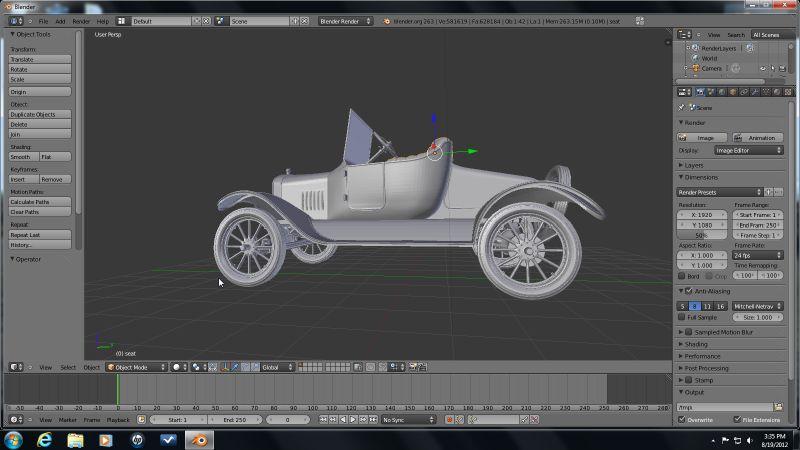The image size is (800, 450).
Task: Open the Render Presets dropdown
Action: 719,192
